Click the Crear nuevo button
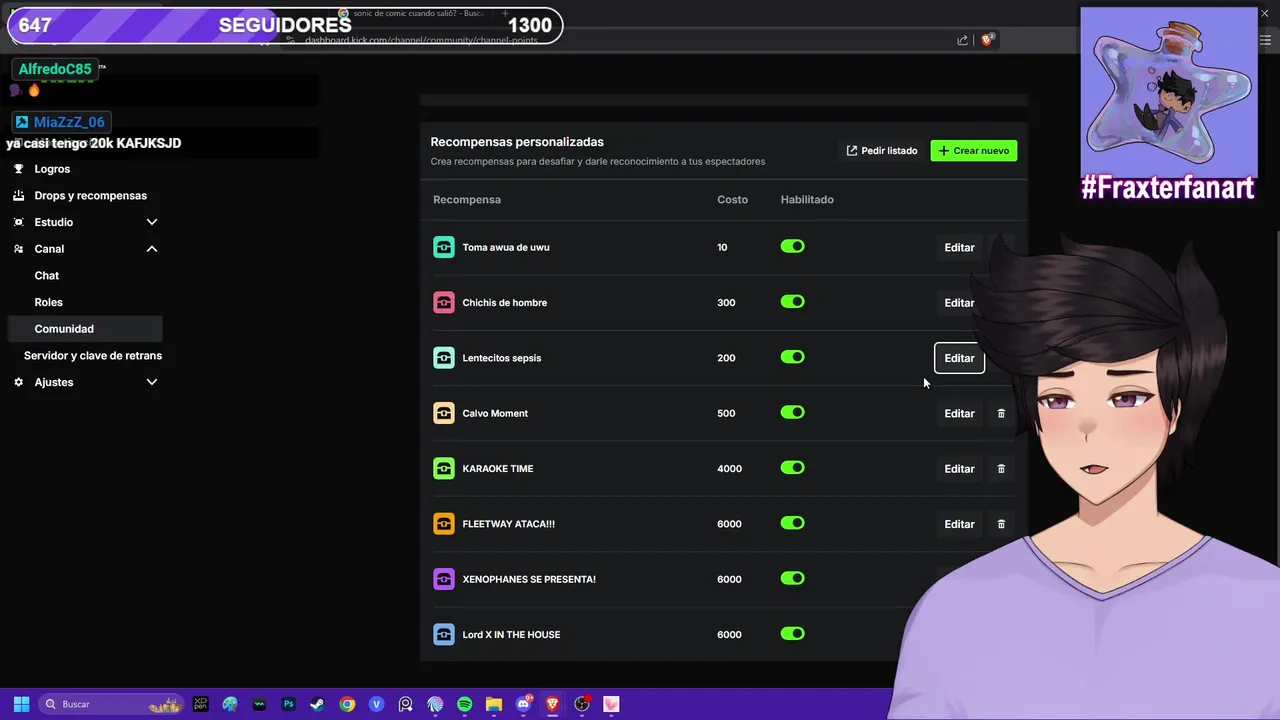The image size is (1280, 720). pos(974,150)
